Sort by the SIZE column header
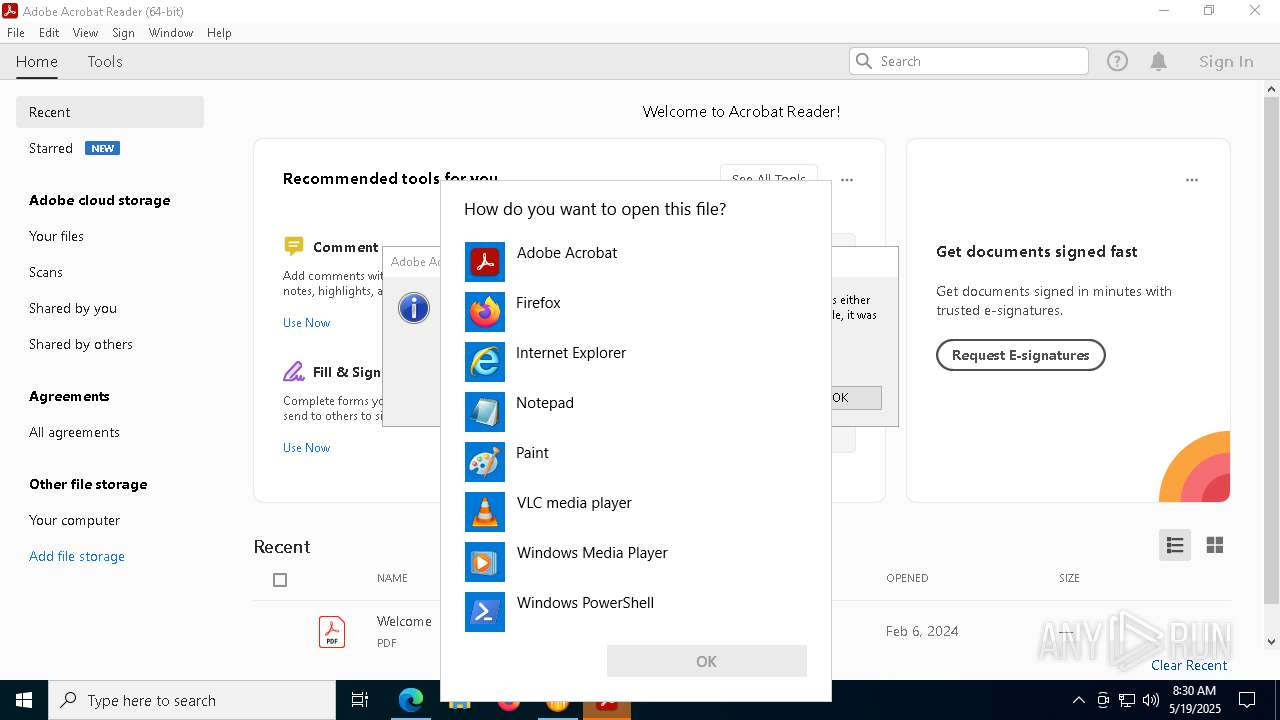Viewport: 1280px width, 720px height. pyautogui.click(x=1069, y=578)
